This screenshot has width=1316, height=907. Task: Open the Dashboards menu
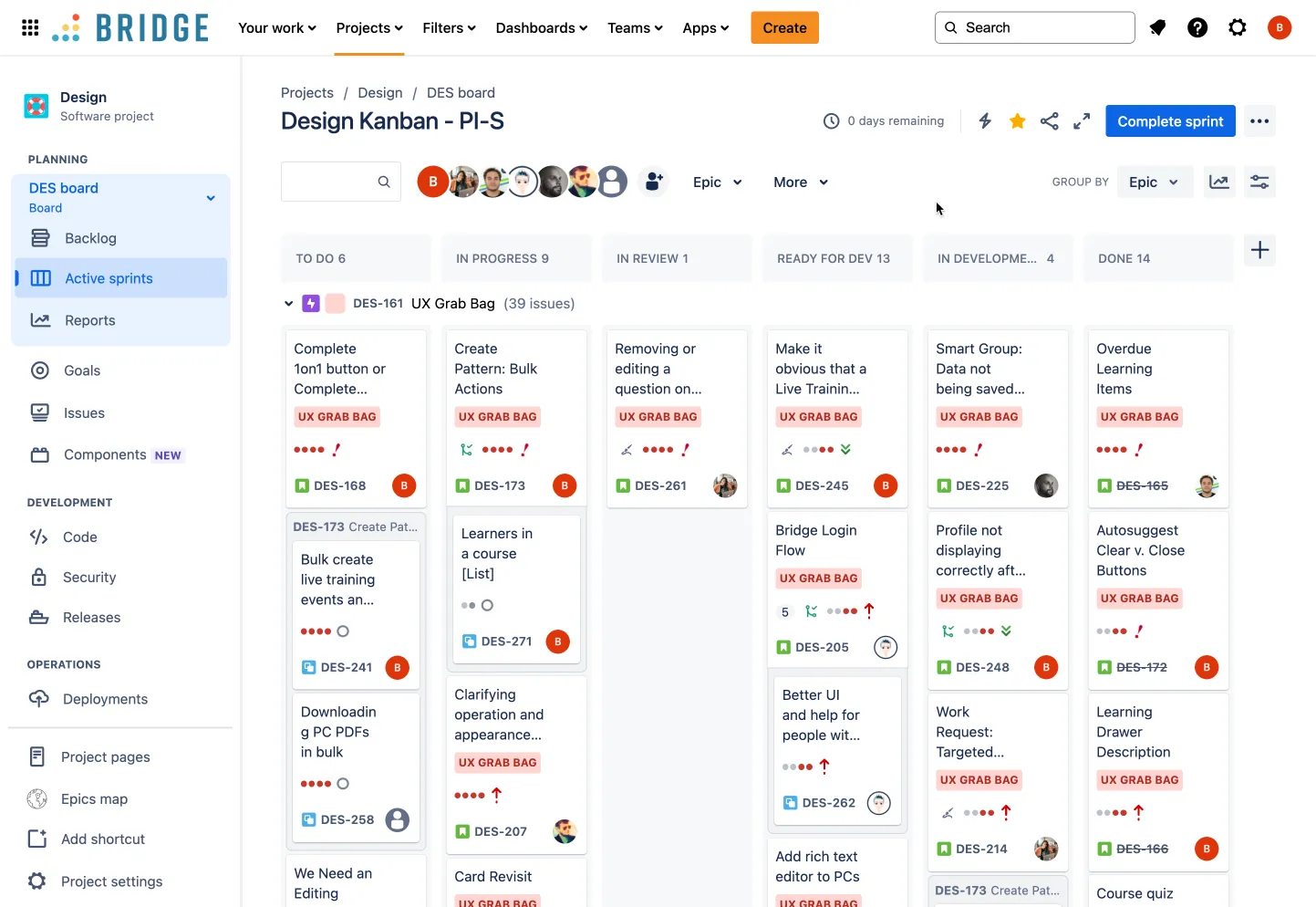(542, 27)
